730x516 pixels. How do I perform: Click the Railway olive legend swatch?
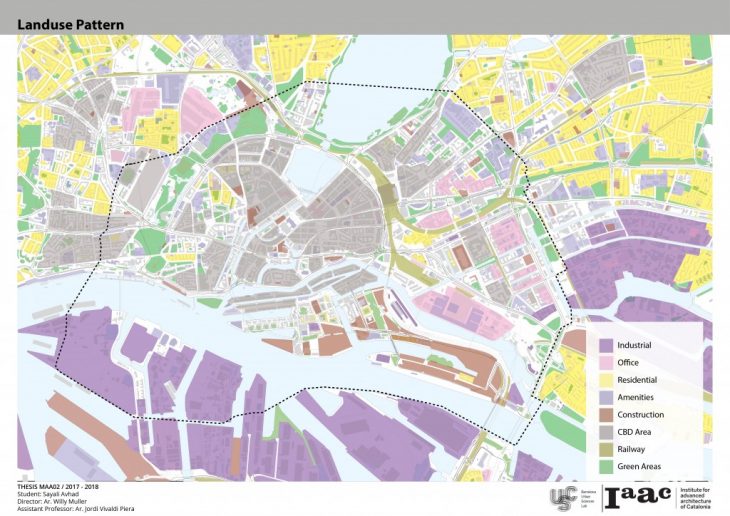pos(605,451)
